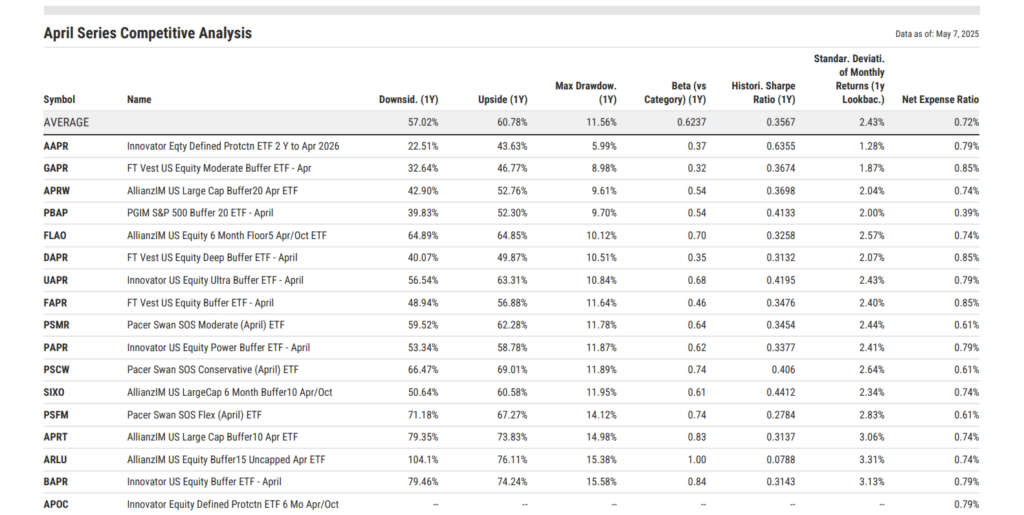Click the SIXO symbol
The width and height of the screenshot is (1024, 515).
(54, 393)
